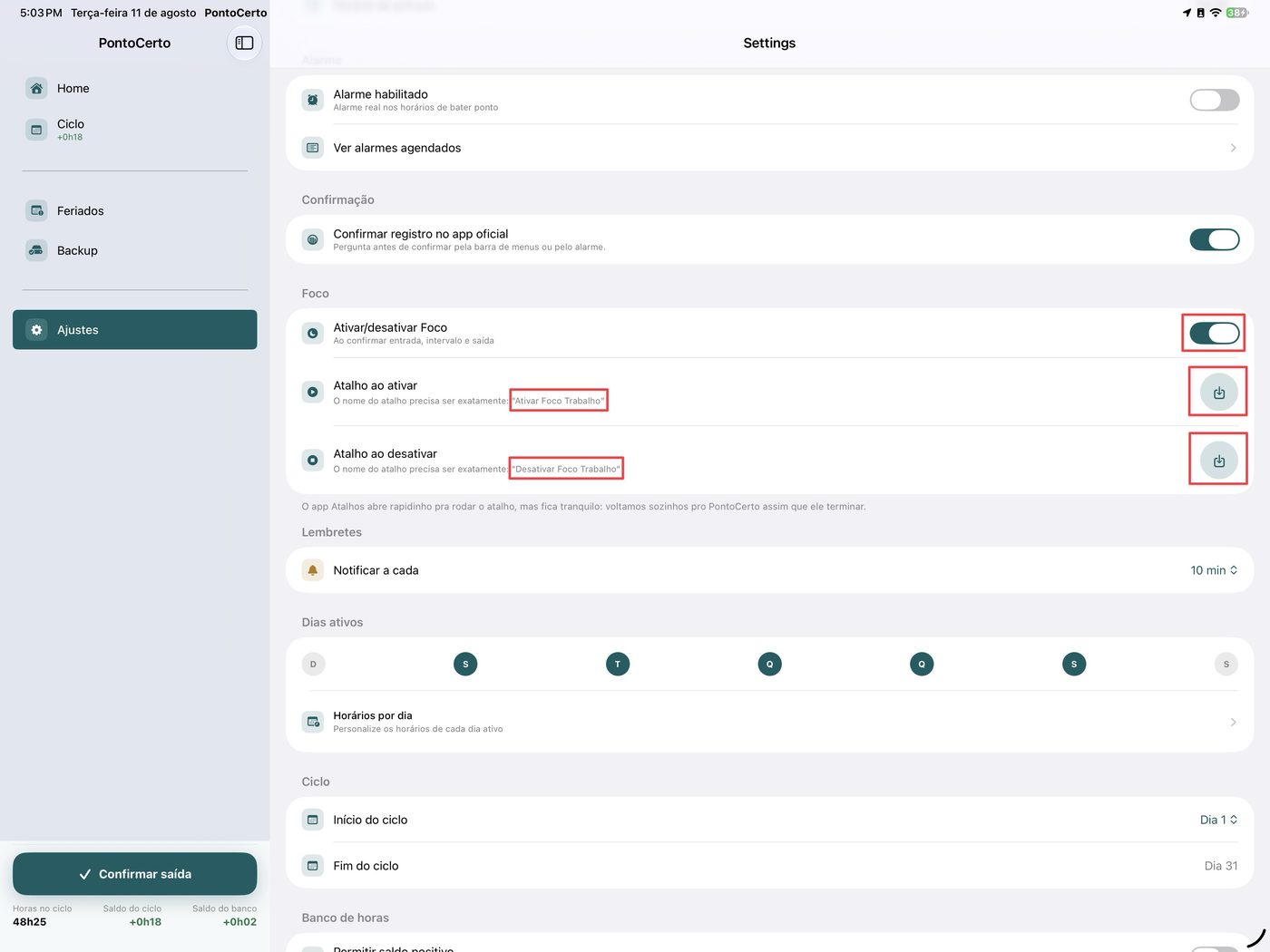Click the Home house icon
This screenshot has width=1270, height=952.
tap(36, 88)
